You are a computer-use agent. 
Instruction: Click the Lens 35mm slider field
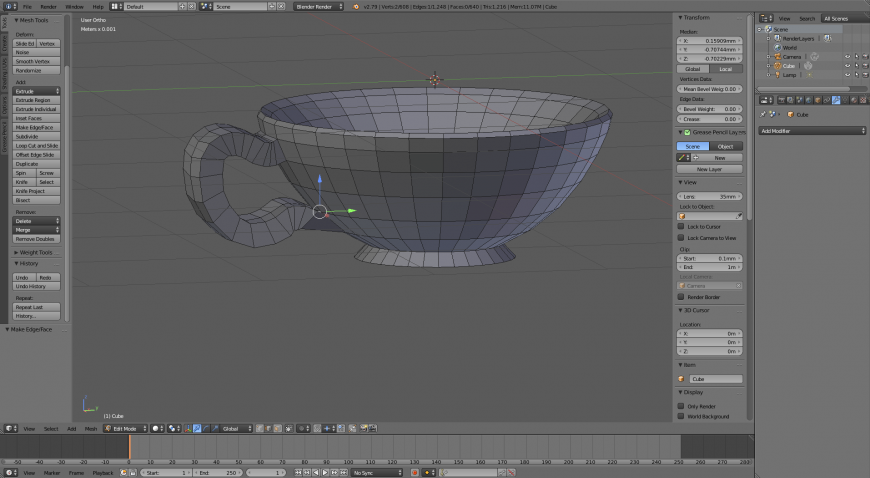[x=709, y=197]
